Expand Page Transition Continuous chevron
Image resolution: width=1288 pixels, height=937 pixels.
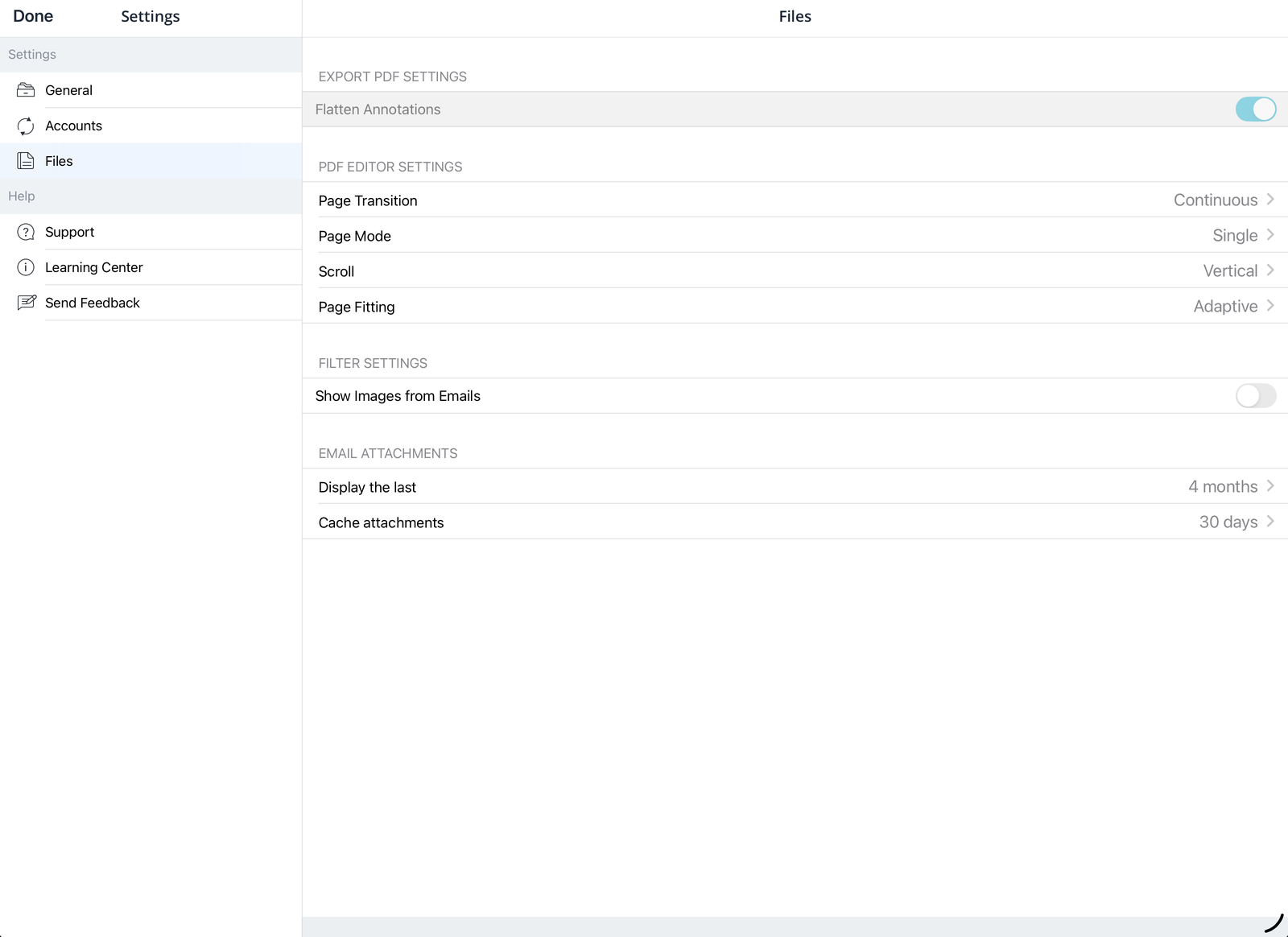click(x=1270, y=200)
